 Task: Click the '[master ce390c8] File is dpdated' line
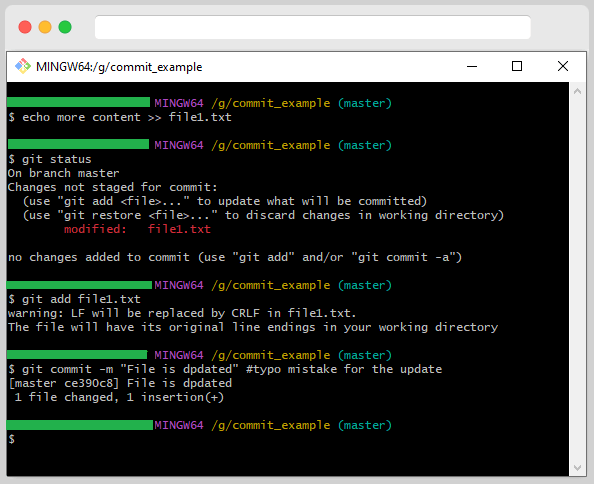point(120,383)
